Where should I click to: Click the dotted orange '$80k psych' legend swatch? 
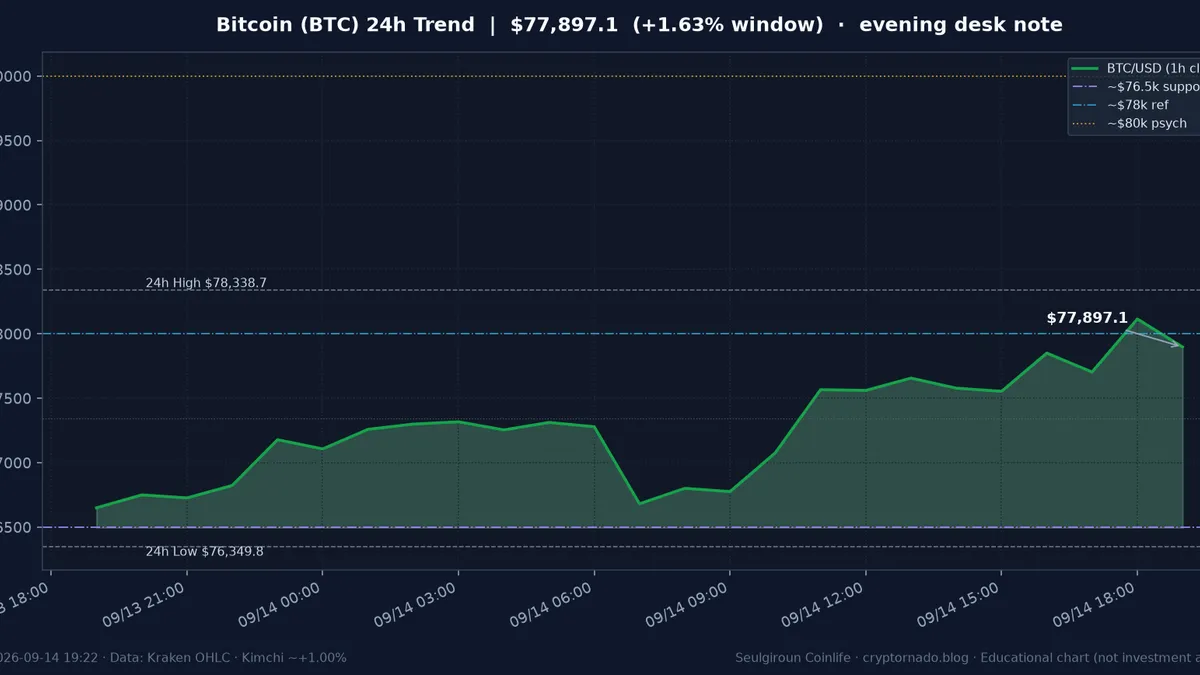click(1085, 124)
